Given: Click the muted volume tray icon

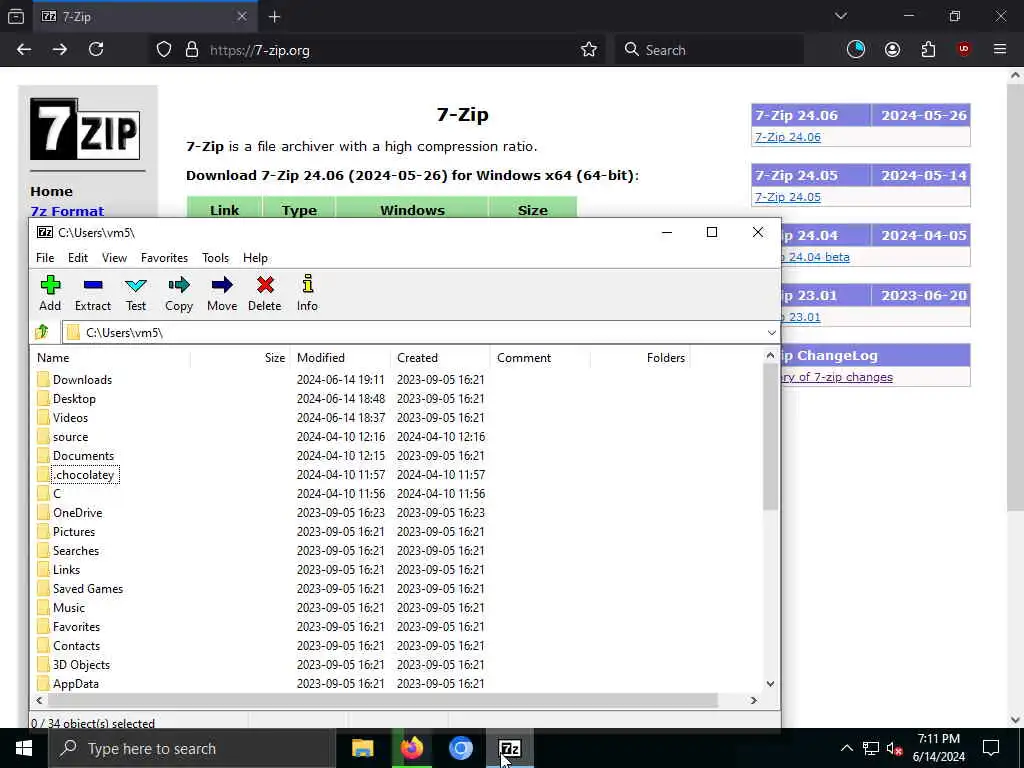Looking at the screenshot, I should click(x=895, y=748).
